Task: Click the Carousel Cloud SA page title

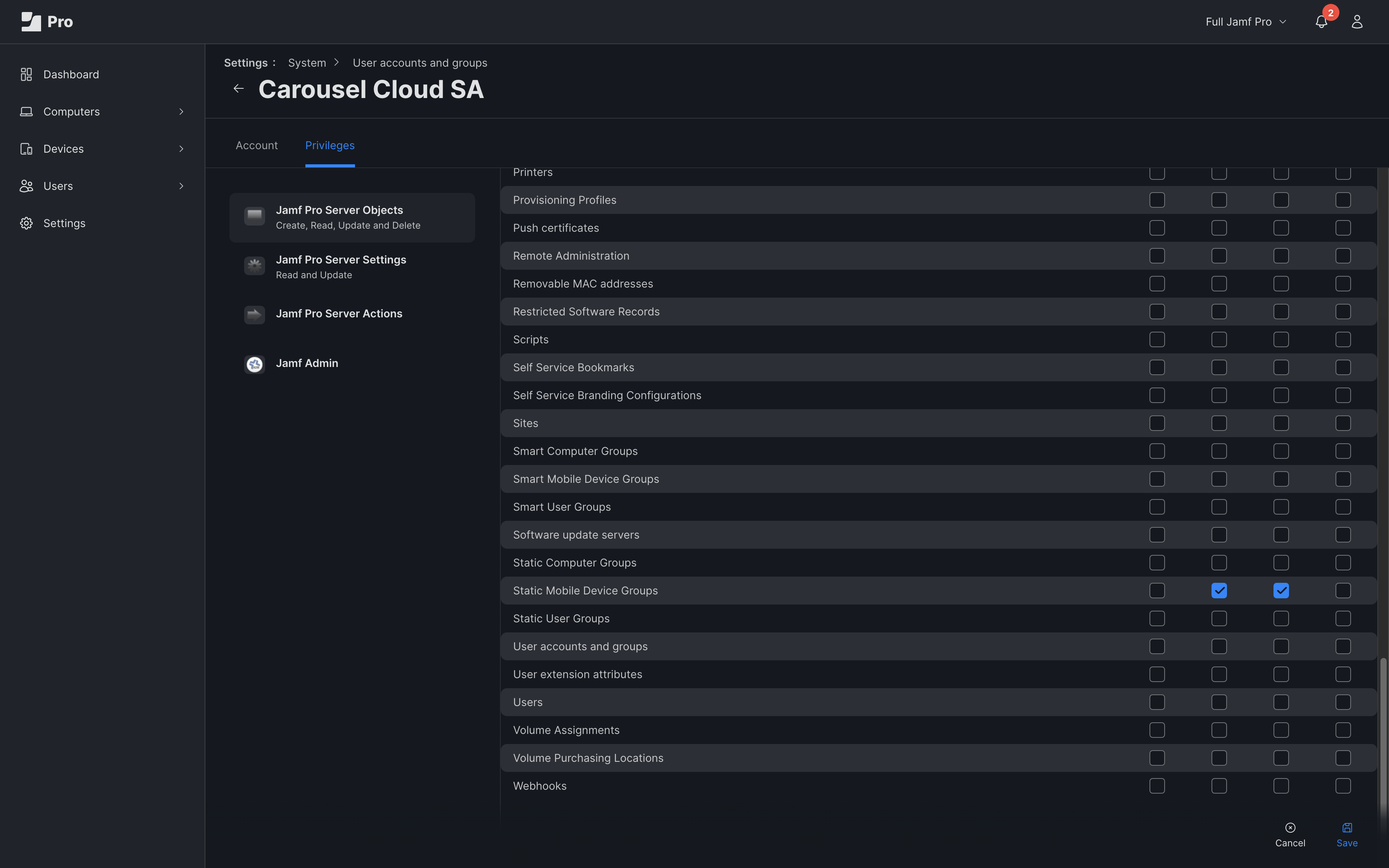Action: pos(371,89)
